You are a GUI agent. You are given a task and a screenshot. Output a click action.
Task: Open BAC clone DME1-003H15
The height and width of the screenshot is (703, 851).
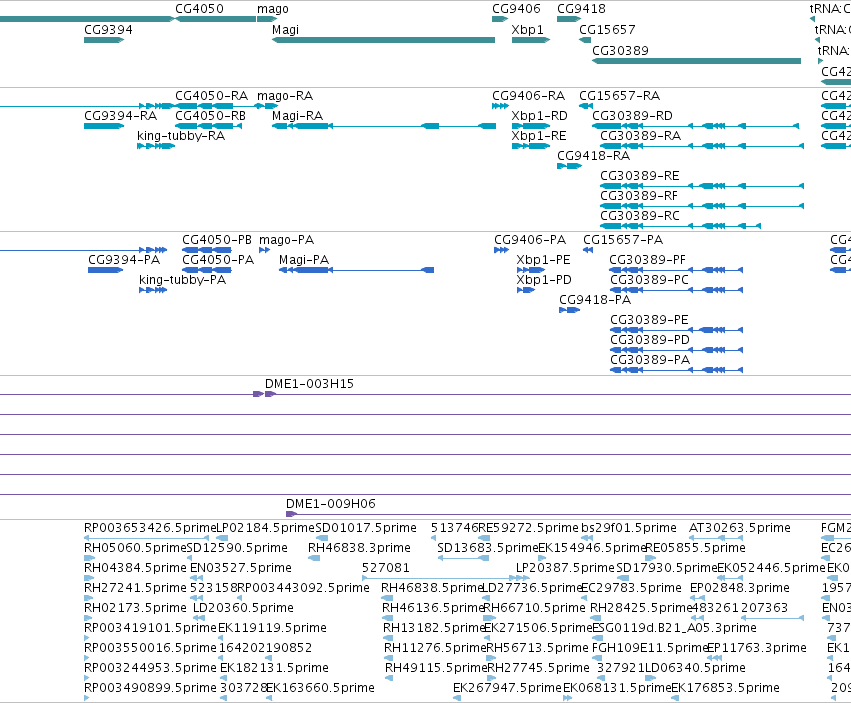pos(309,384)
